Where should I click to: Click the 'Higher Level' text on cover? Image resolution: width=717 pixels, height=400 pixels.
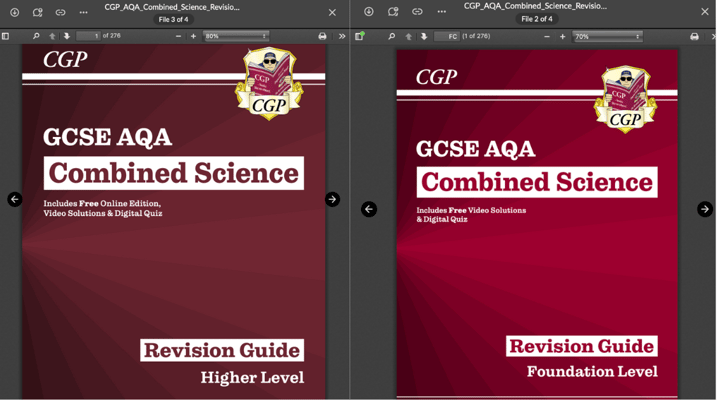(252, 378)
